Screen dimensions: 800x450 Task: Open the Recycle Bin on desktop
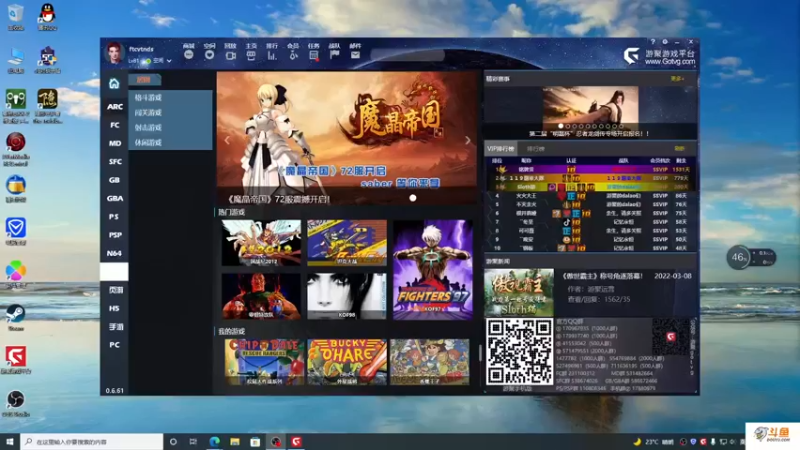click(x=16, y=16)
